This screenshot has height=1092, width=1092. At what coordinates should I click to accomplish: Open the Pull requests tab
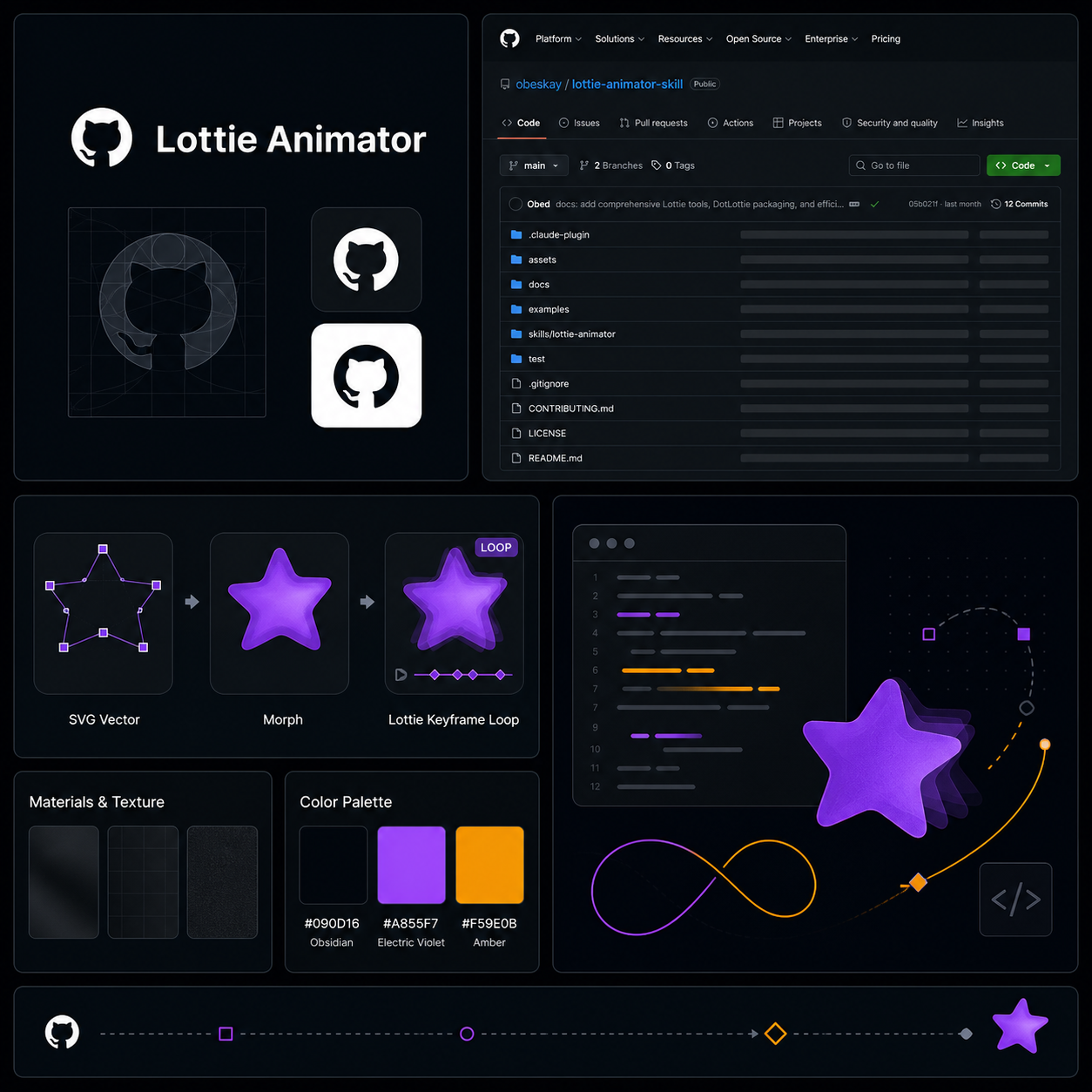click(x=653, y=123)
